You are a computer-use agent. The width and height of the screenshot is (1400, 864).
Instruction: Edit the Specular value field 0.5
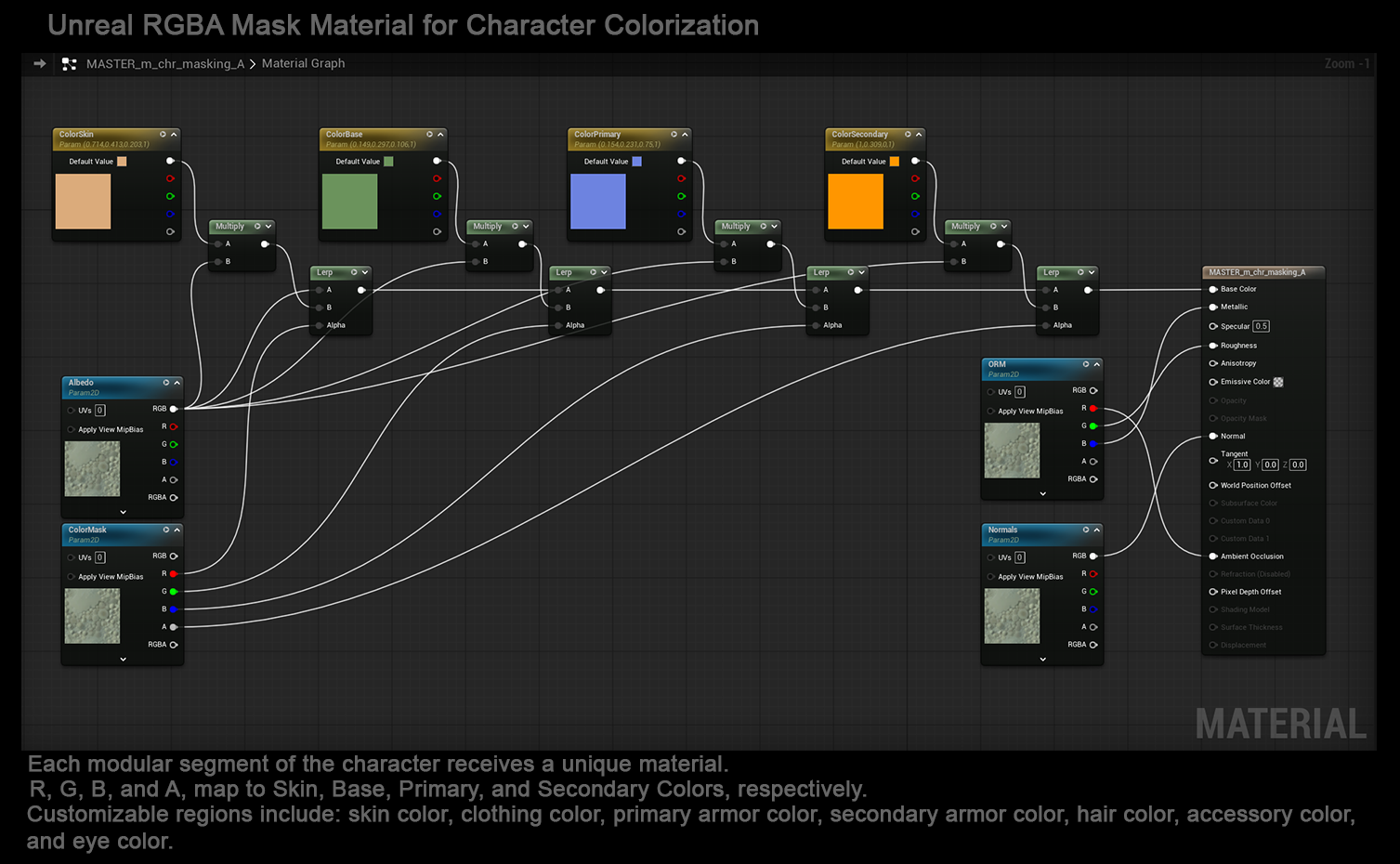1261,326
